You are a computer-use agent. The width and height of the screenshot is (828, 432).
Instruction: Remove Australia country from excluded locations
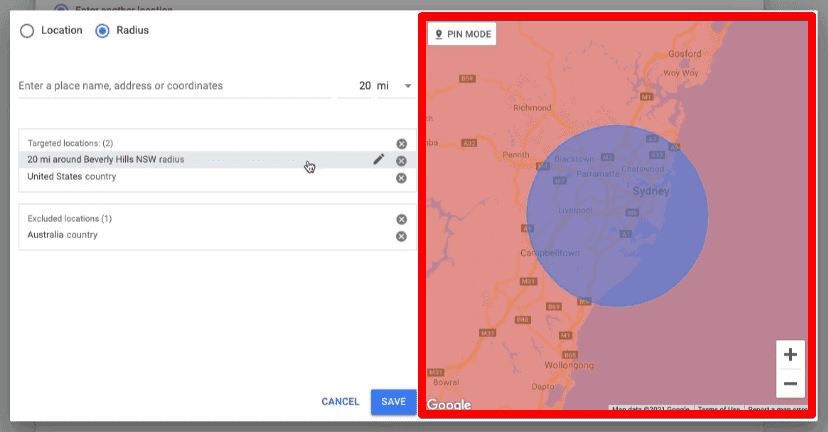coord(401,236)
